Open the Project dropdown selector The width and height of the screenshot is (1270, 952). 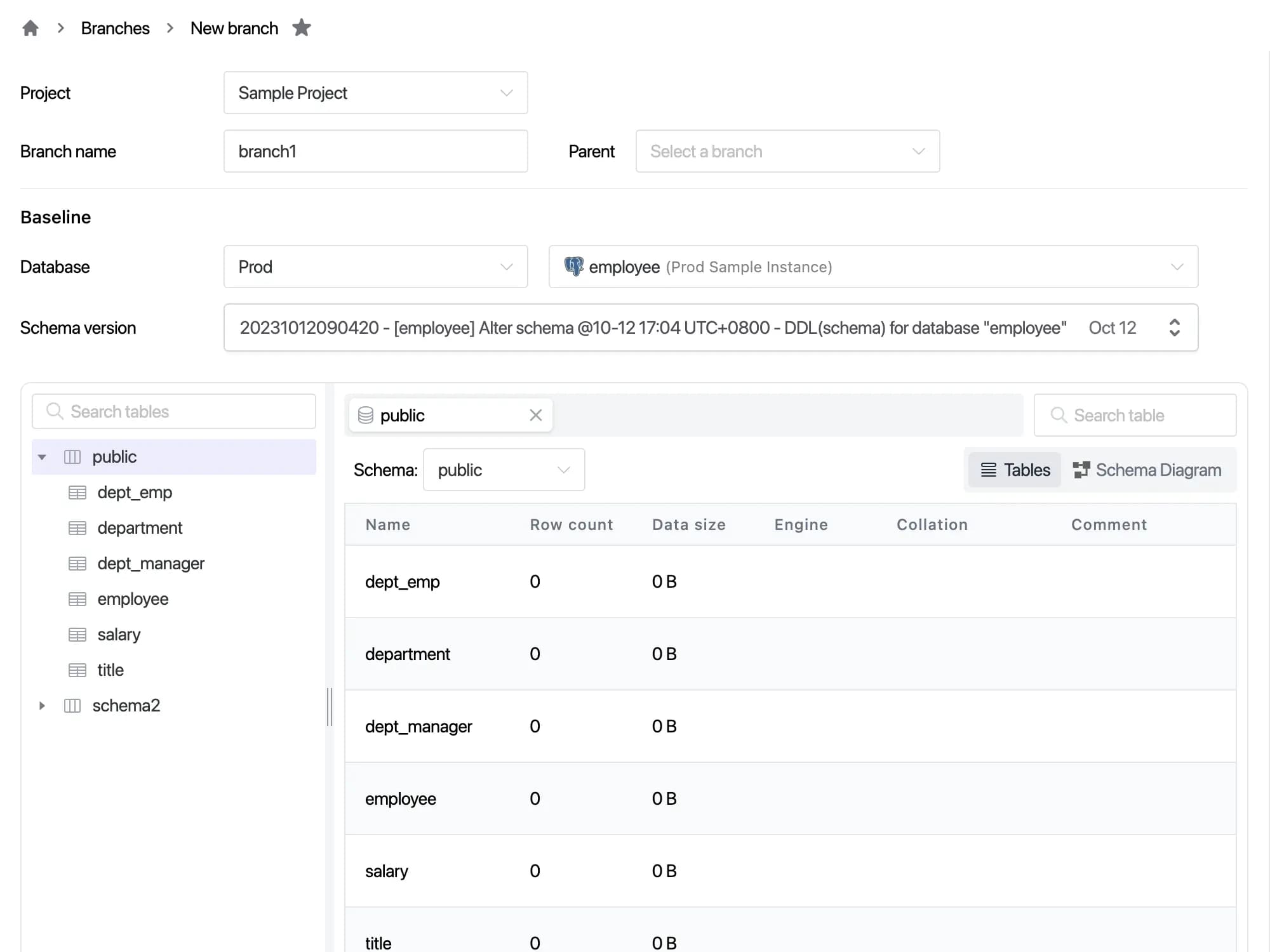point(376,92)
